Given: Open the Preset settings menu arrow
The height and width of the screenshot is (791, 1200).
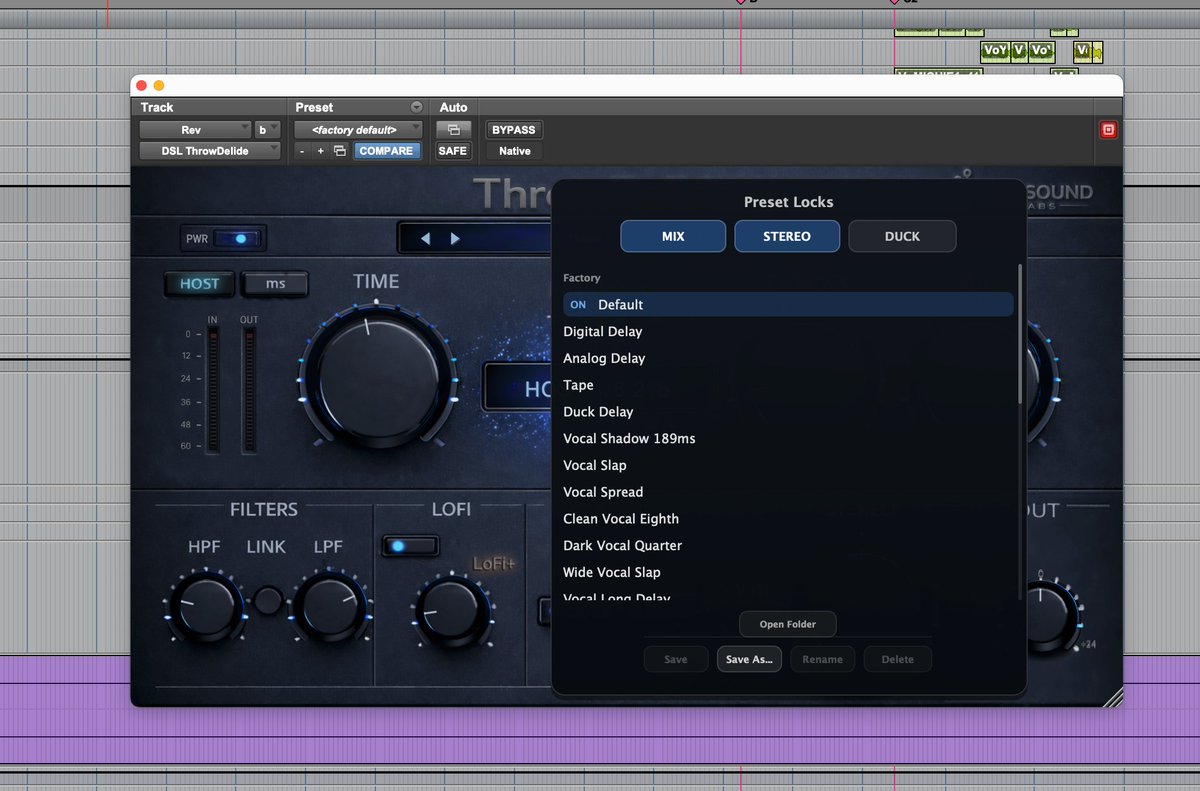Looking at the screenshot, I should click(416, 107).
